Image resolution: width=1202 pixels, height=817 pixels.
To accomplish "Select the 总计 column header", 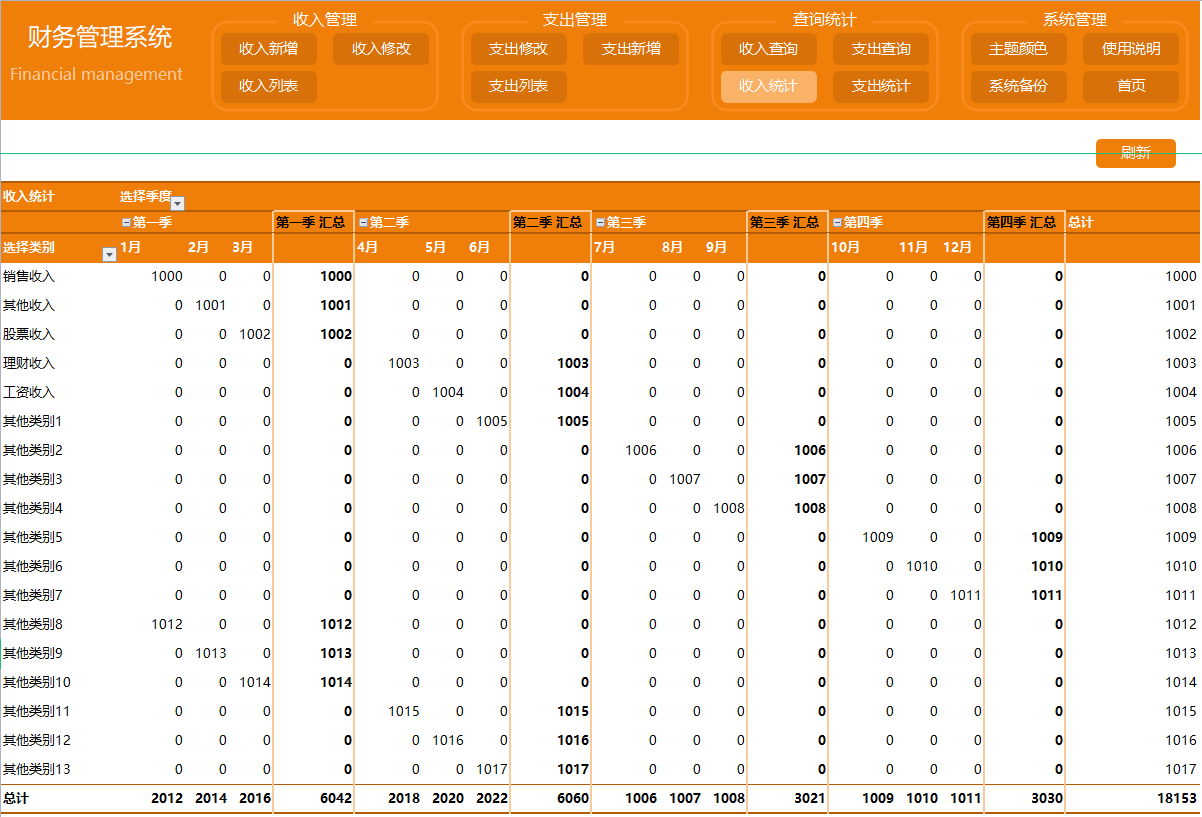I will [x=1081, y=222].
